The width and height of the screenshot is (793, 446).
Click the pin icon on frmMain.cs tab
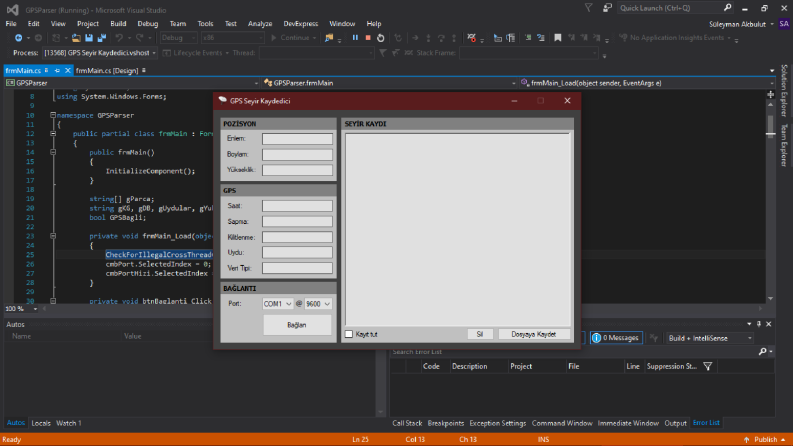[57, 71]
